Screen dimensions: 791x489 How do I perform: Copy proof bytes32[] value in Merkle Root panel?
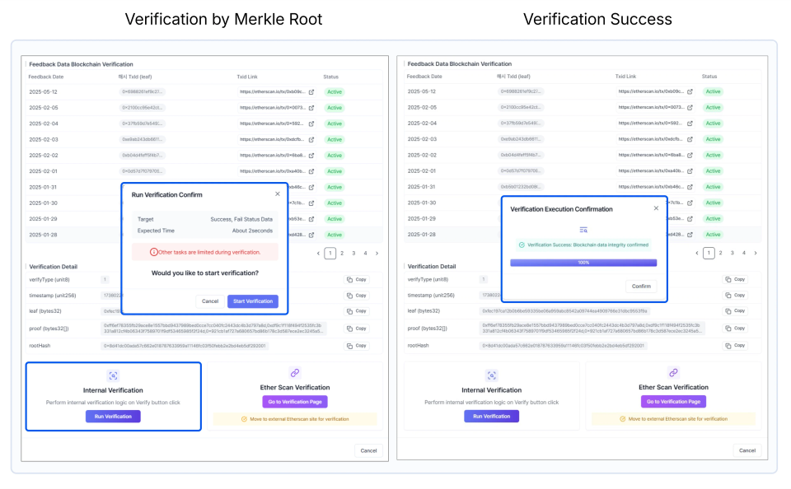(x=357, y=329)
